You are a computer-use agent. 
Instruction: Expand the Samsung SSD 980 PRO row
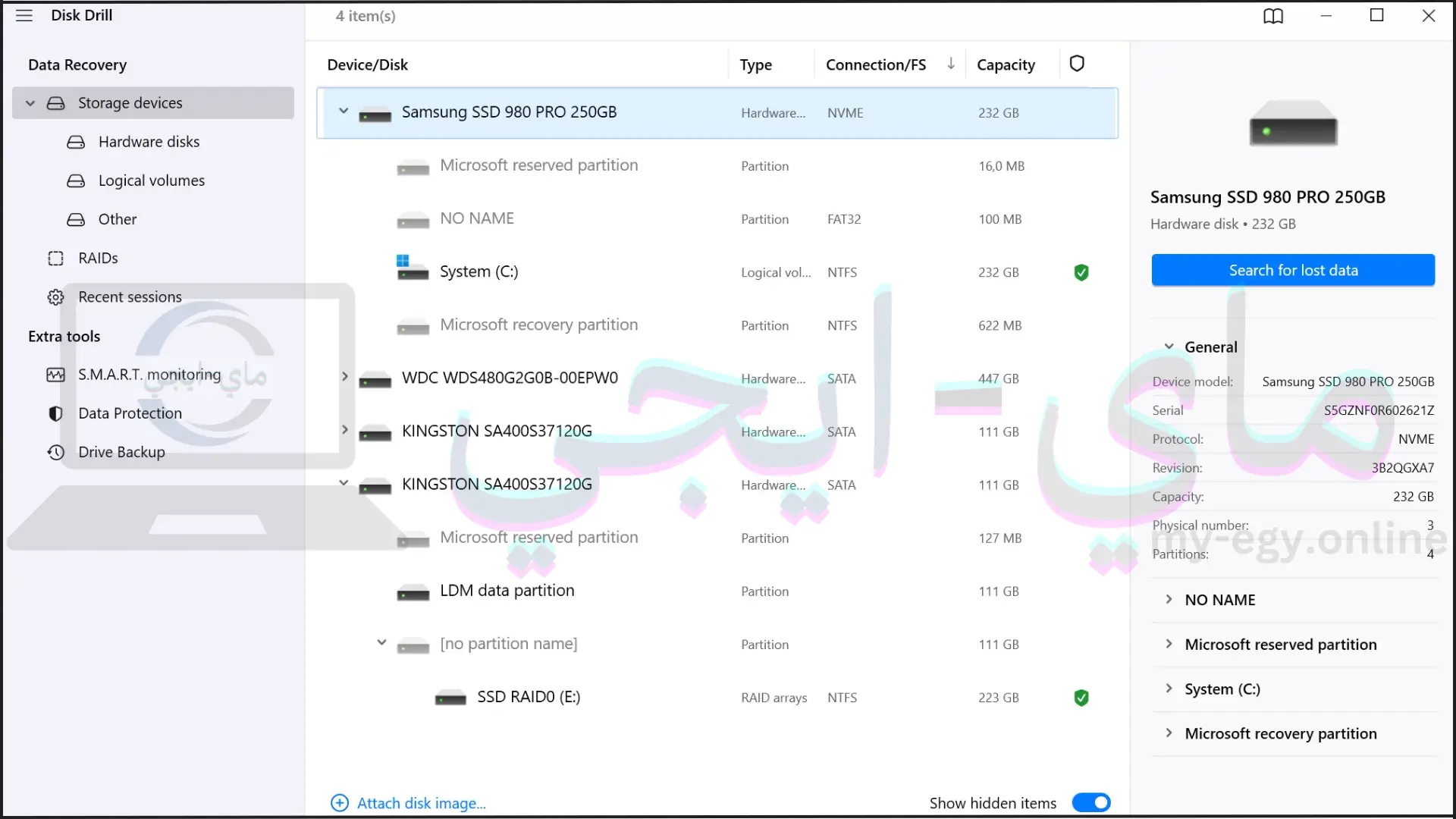[x=343, y=111]
